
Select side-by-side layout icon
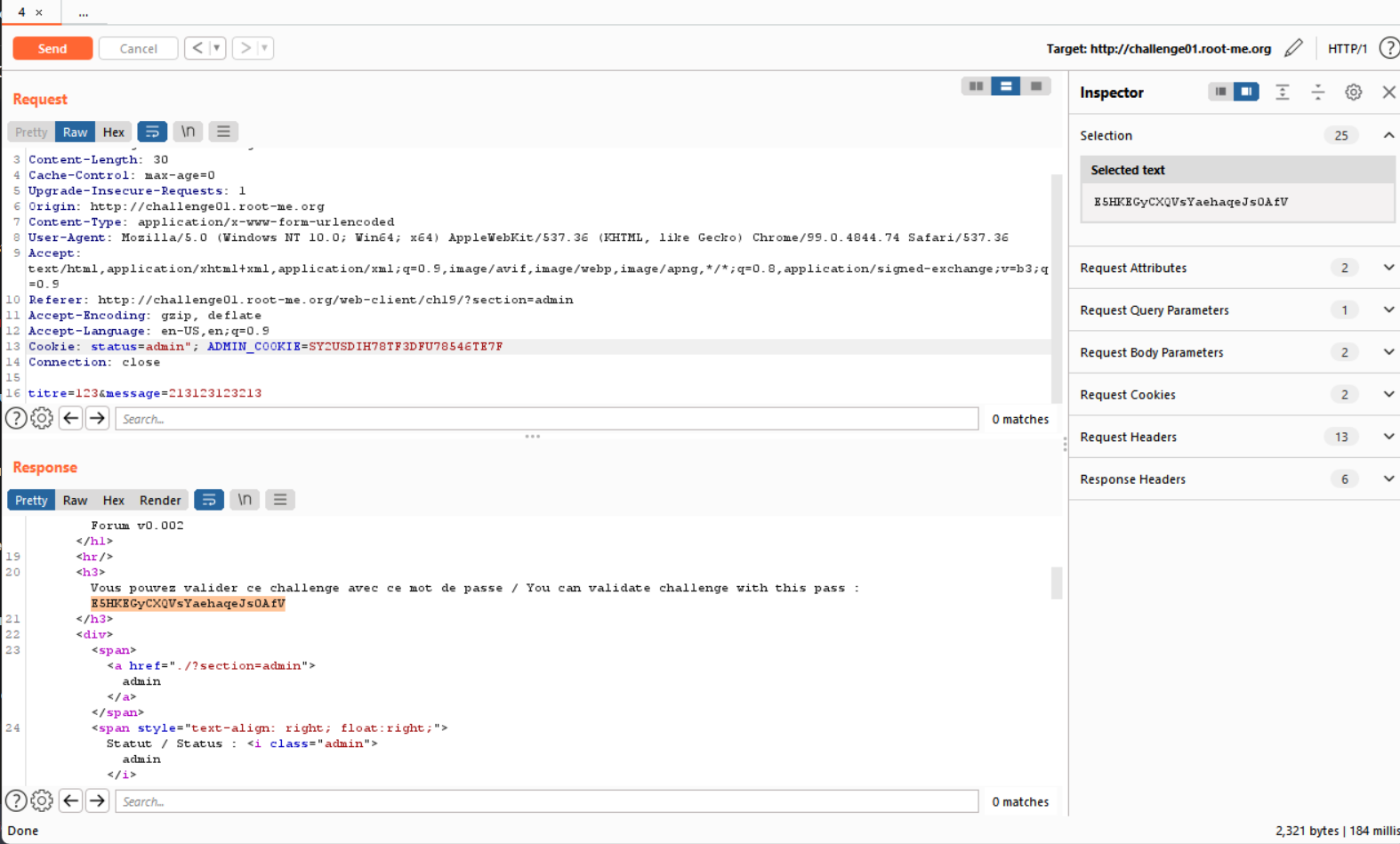point(976,86)
